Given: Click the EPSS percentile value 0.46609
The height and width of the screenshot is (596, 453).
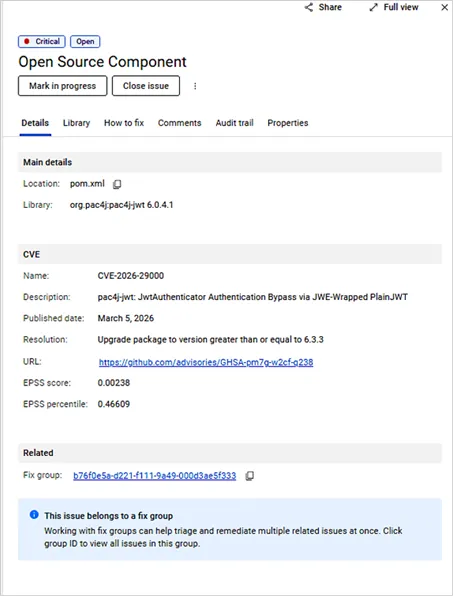Looking at the screenshot, I should (x=114, y=404).
